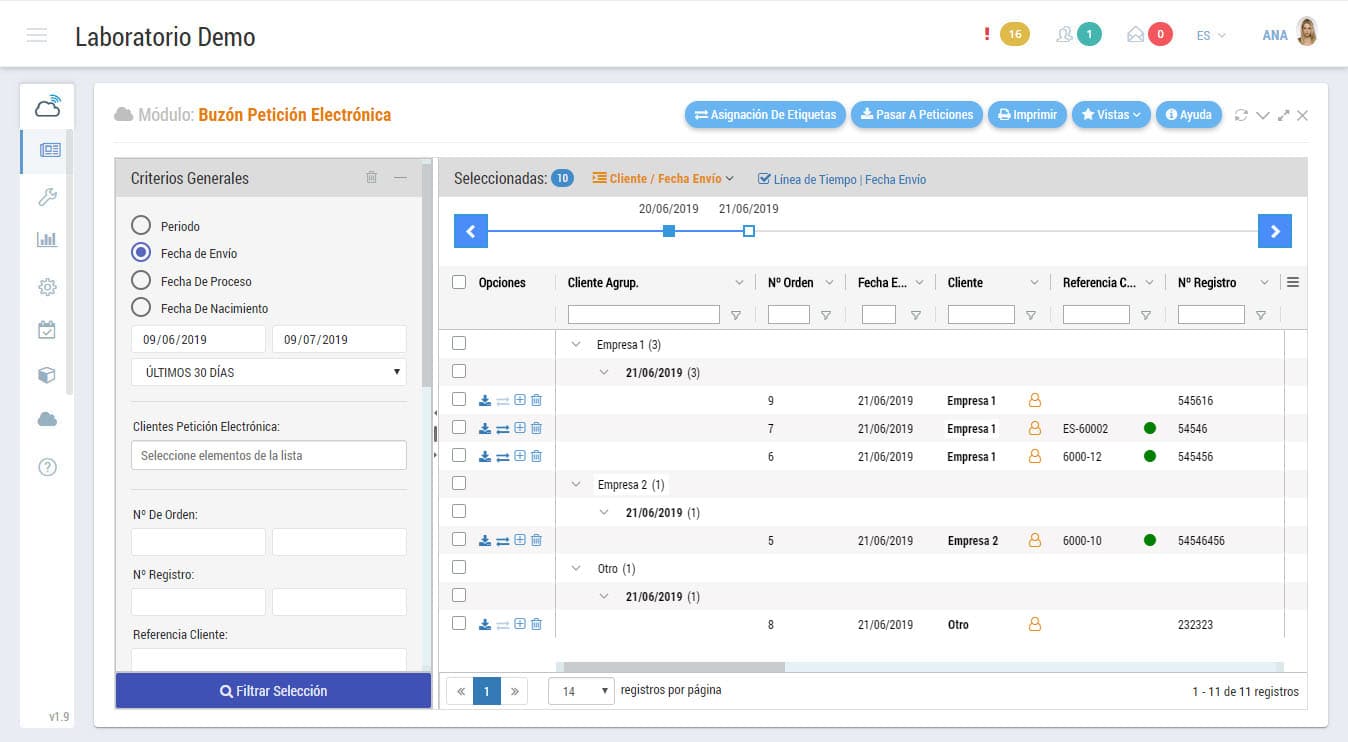This screenshot has width=1348, height=742.
Task: Click the Clientes Petición Electrónica selection field
Action: [269, 455]
